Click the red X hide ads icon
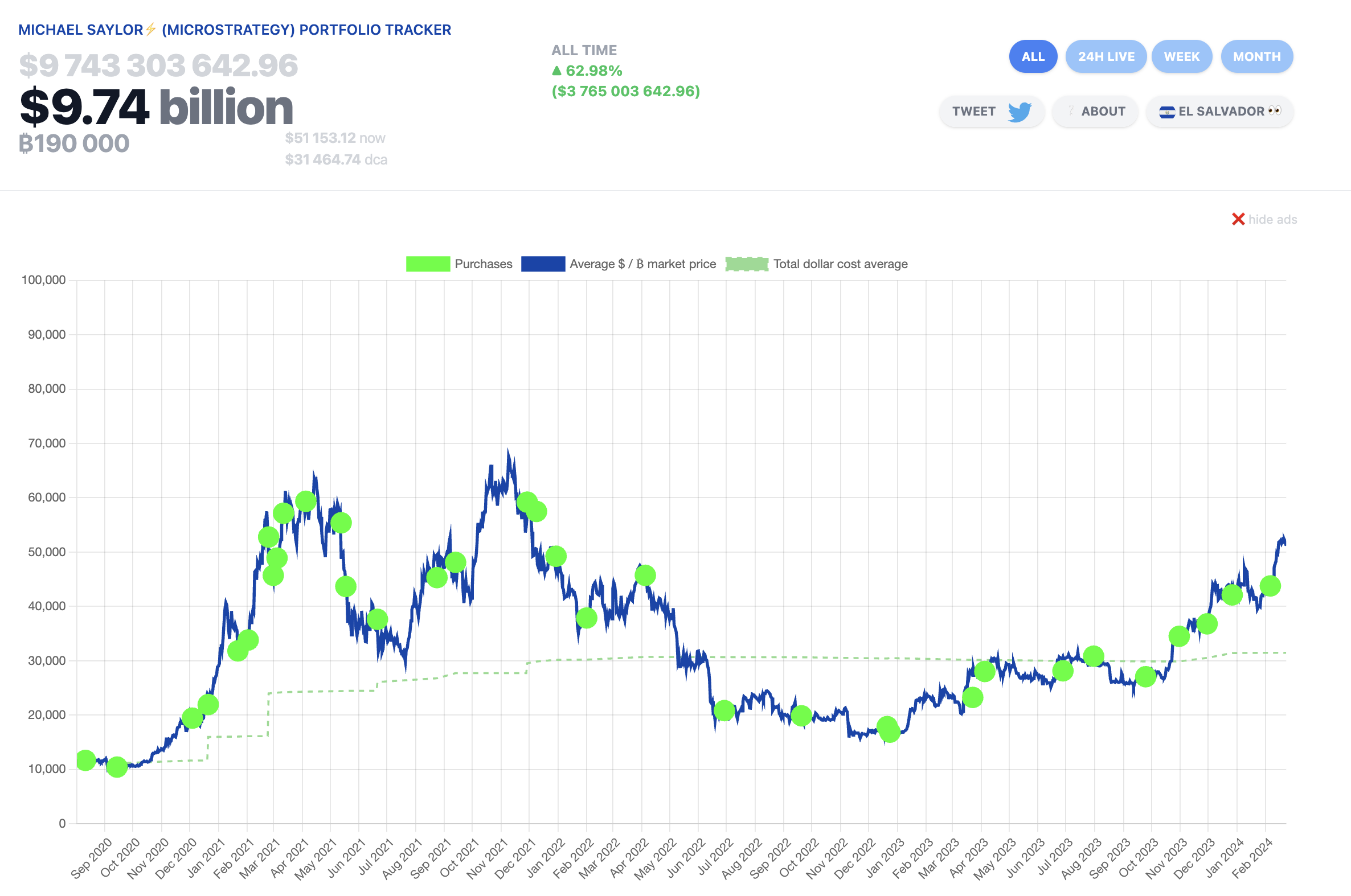The height and width of the screenshot is (896, 1351). (x=1238, y=219)
